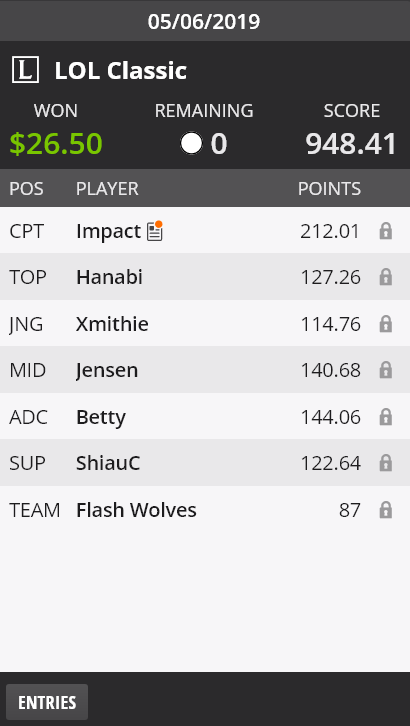Click the POINTS column header
The image size is (410, 726).
click(329, 188)
